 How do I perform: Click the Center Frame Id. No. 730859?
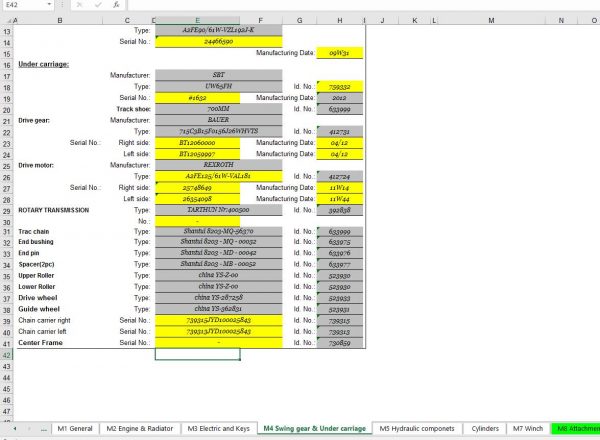(x=340, y=342)
